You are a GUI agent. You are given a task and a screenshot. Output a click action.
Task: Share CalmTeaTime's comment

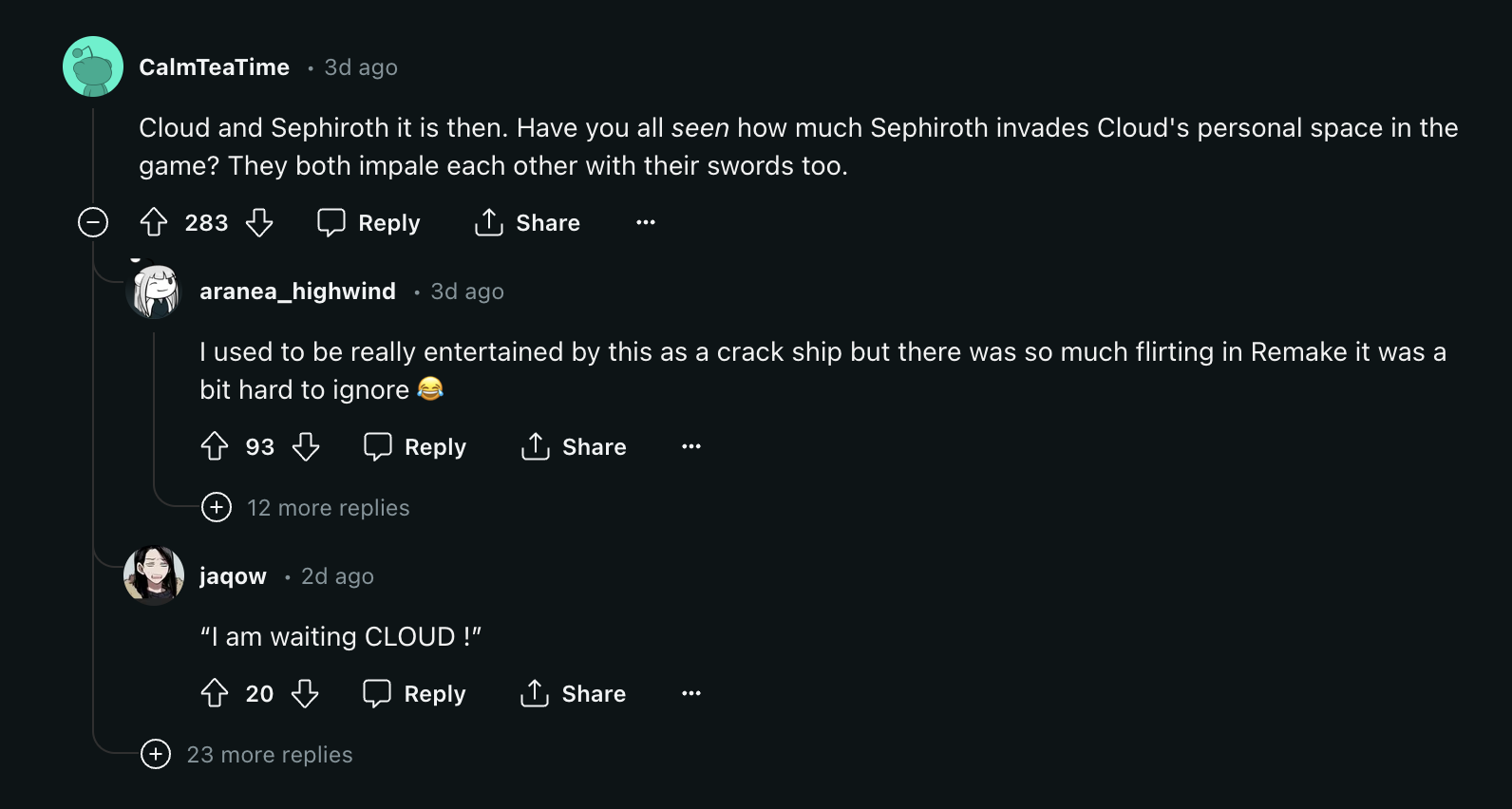528,223
